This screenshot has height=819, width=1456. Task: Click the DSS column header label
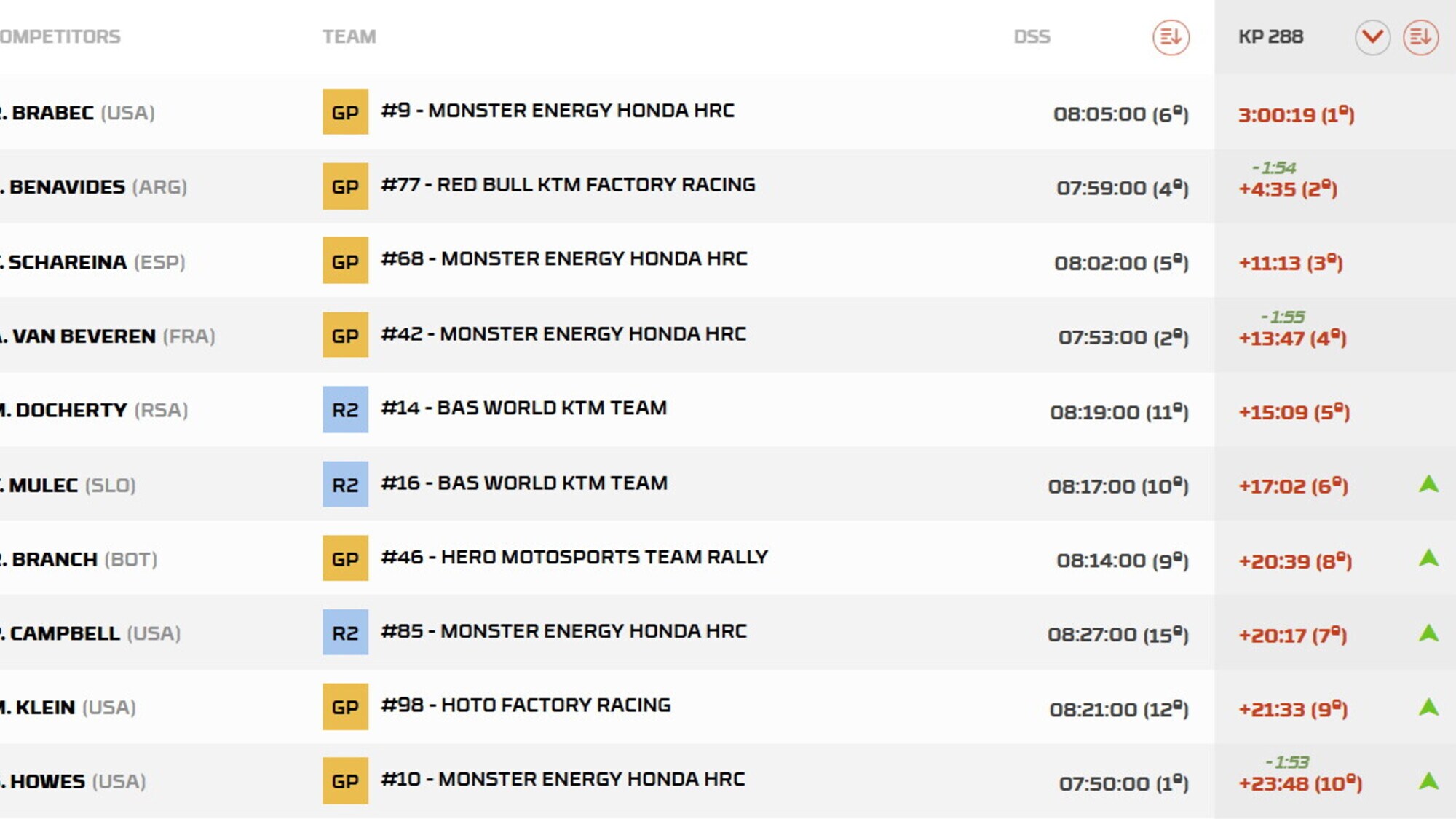(x=1032, y=36)
